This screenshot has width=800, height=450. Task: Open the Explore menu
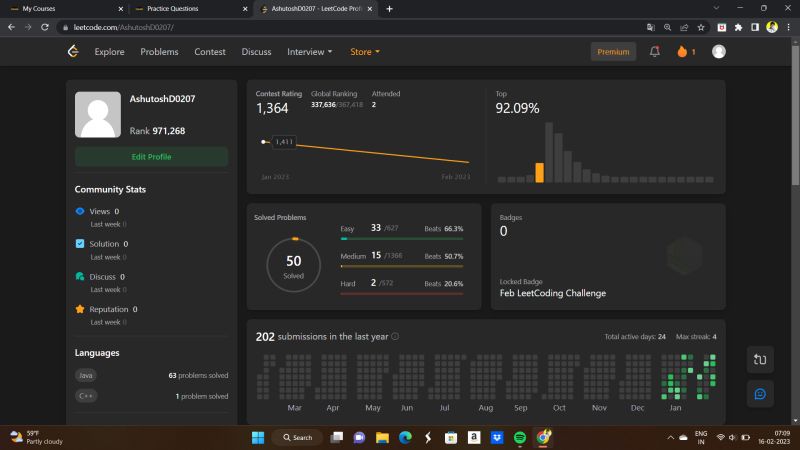pos(109,52)
